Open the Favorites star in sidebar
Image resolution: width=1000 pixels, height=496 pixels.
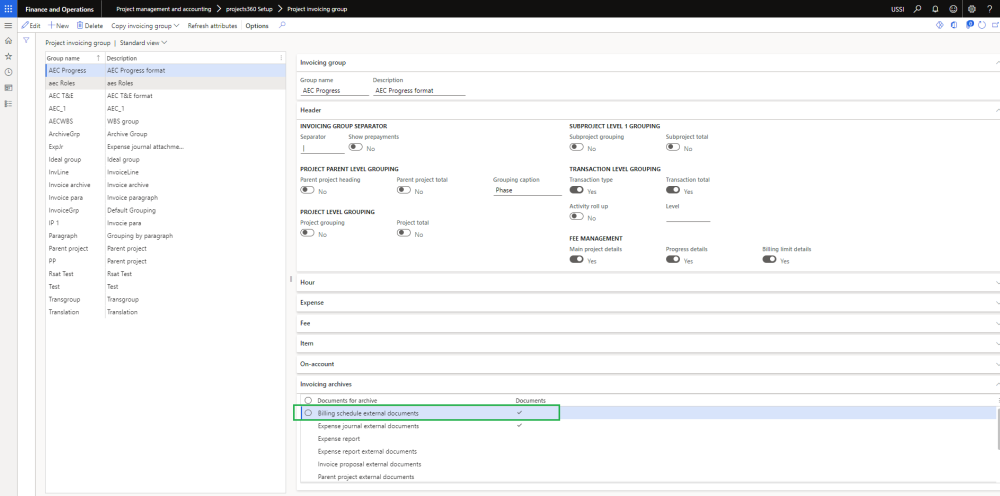click(9, 57)
